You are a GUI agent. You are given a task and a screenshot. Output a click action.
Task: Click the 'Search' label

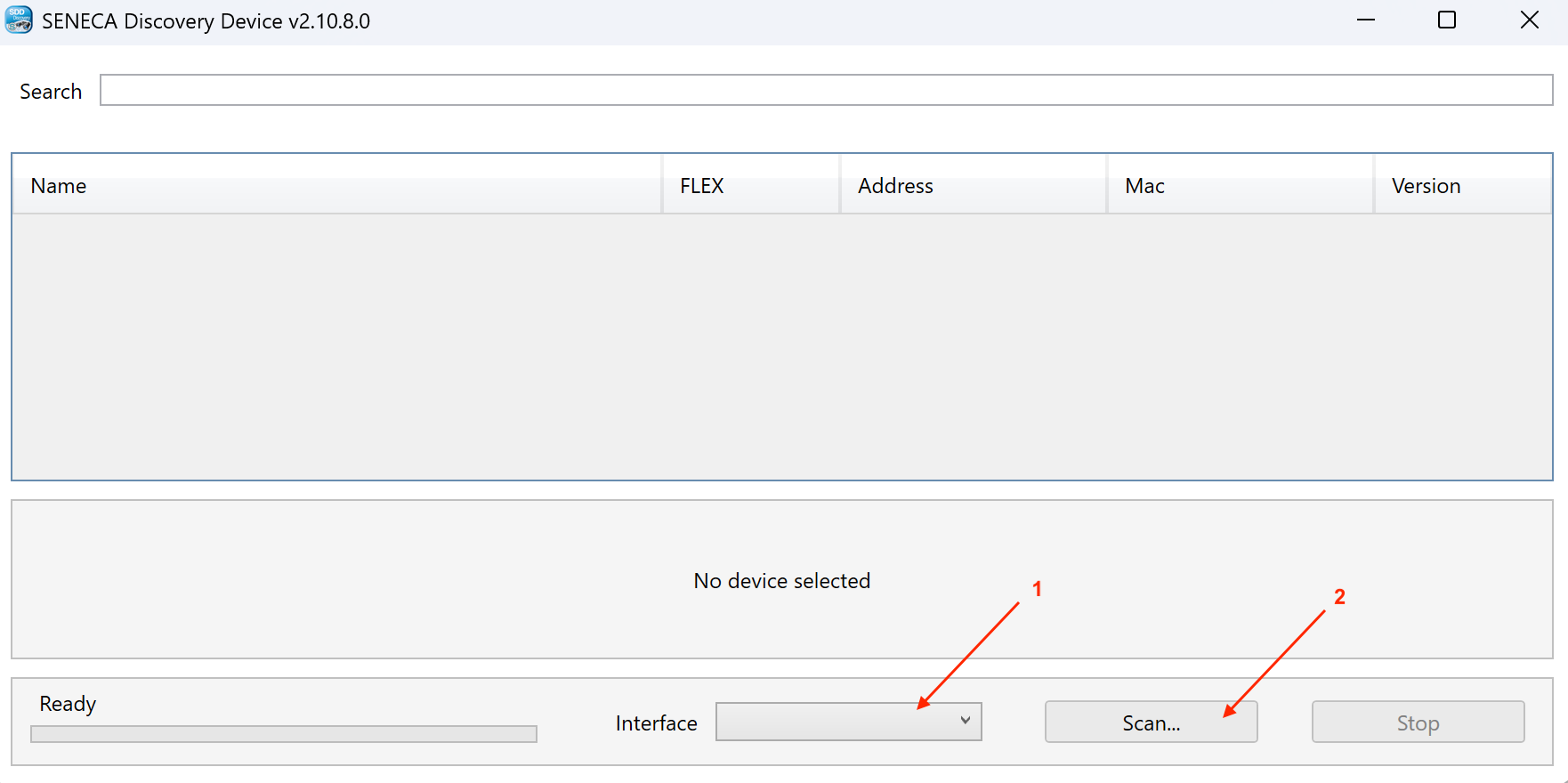51,92
